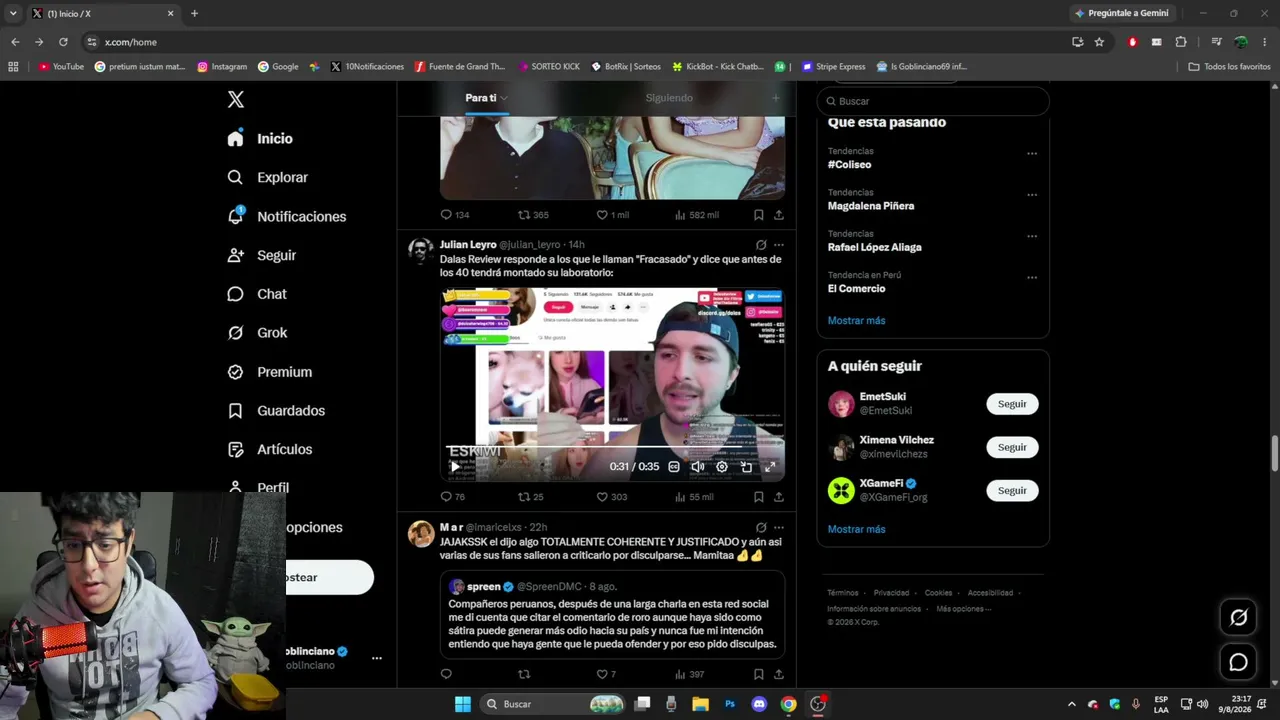Image resolution: width=1280 pixels, height=720 pixels.
Task: Open Discord from the taskbar
Action: 759,704
